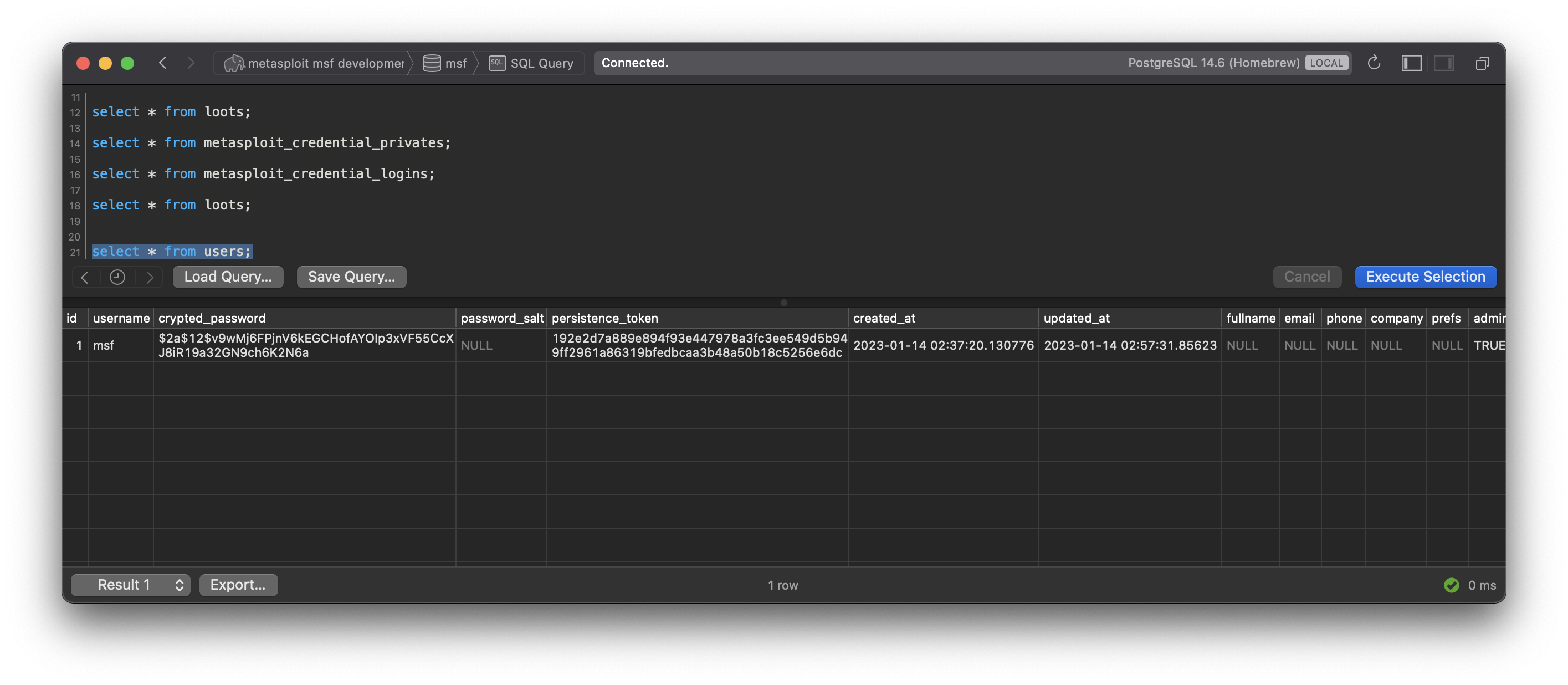
Task: Open the Export dialog
Action: coord(238,585)
